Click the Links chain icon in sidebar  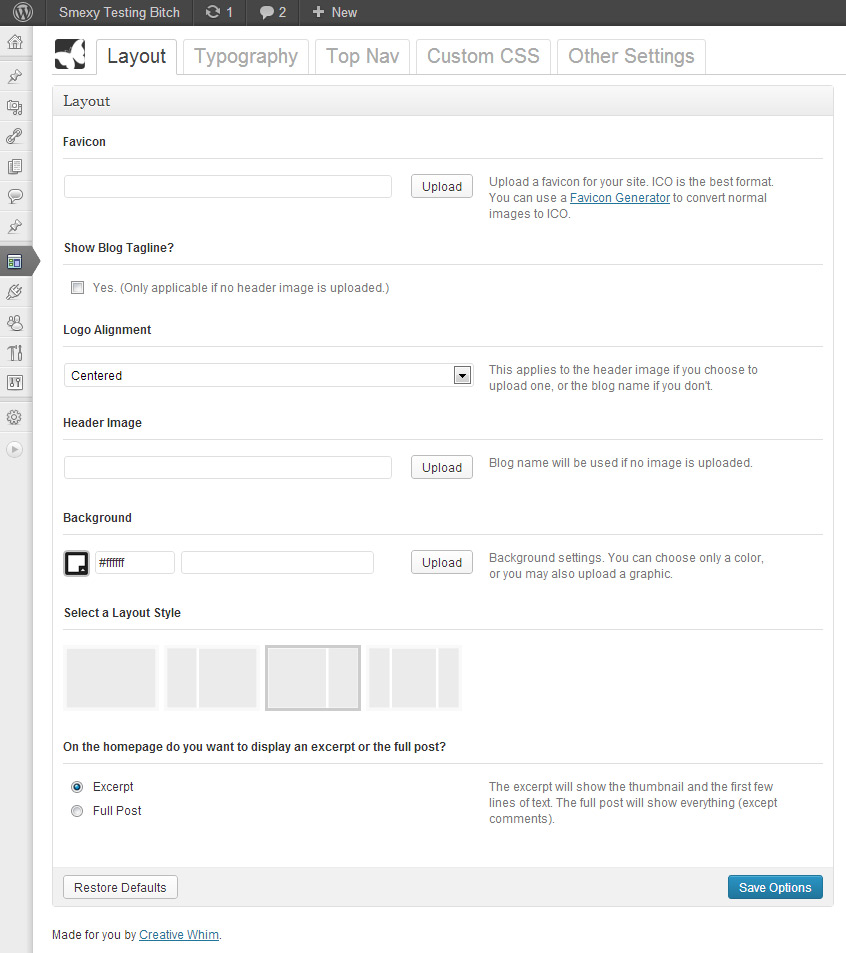tap(15, 137)
